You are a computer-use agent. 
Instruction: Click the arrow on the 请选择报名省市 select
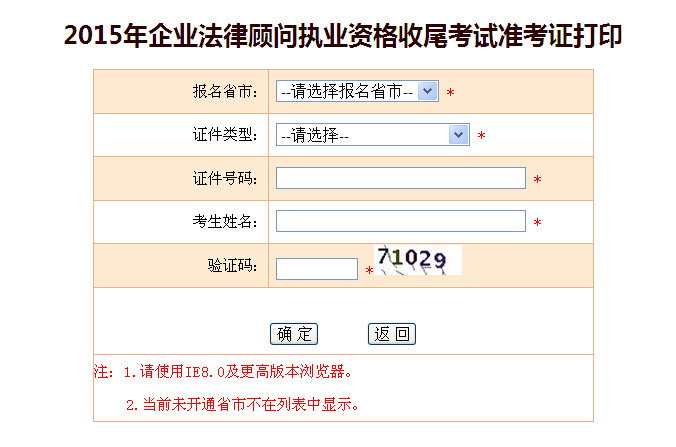[428, 91]
